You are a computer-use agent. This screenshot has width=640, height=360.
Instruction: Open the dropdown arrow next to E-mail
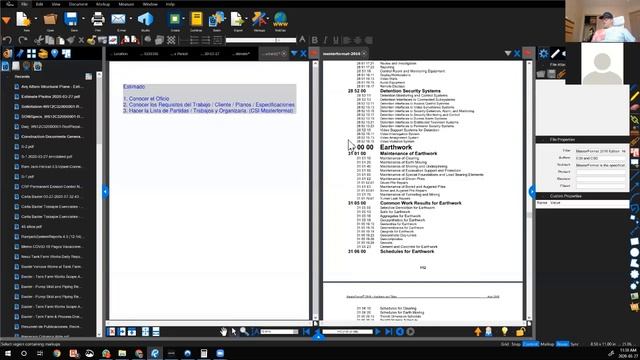point(131,18)
